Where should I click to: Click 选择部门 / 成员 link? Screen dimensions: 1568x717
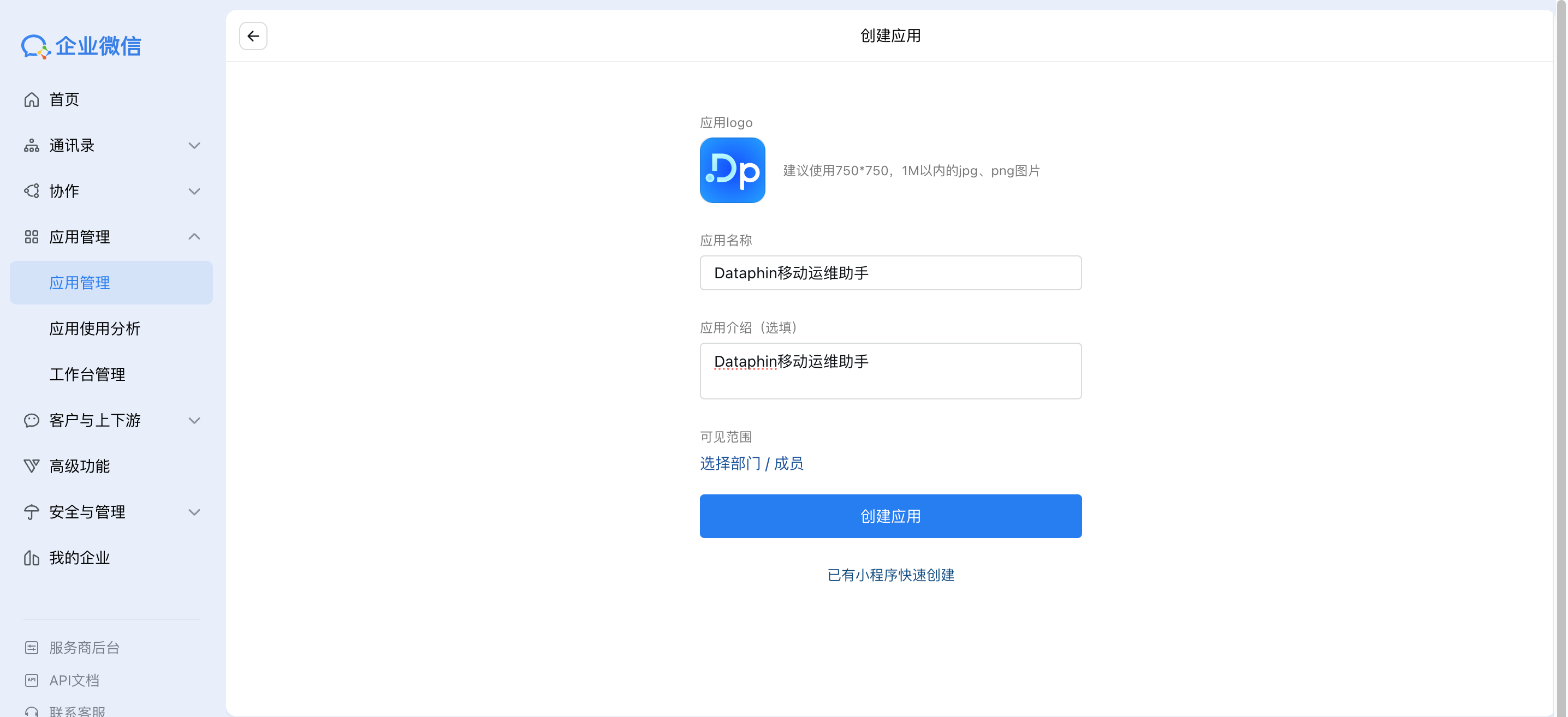tap(751, 463)
